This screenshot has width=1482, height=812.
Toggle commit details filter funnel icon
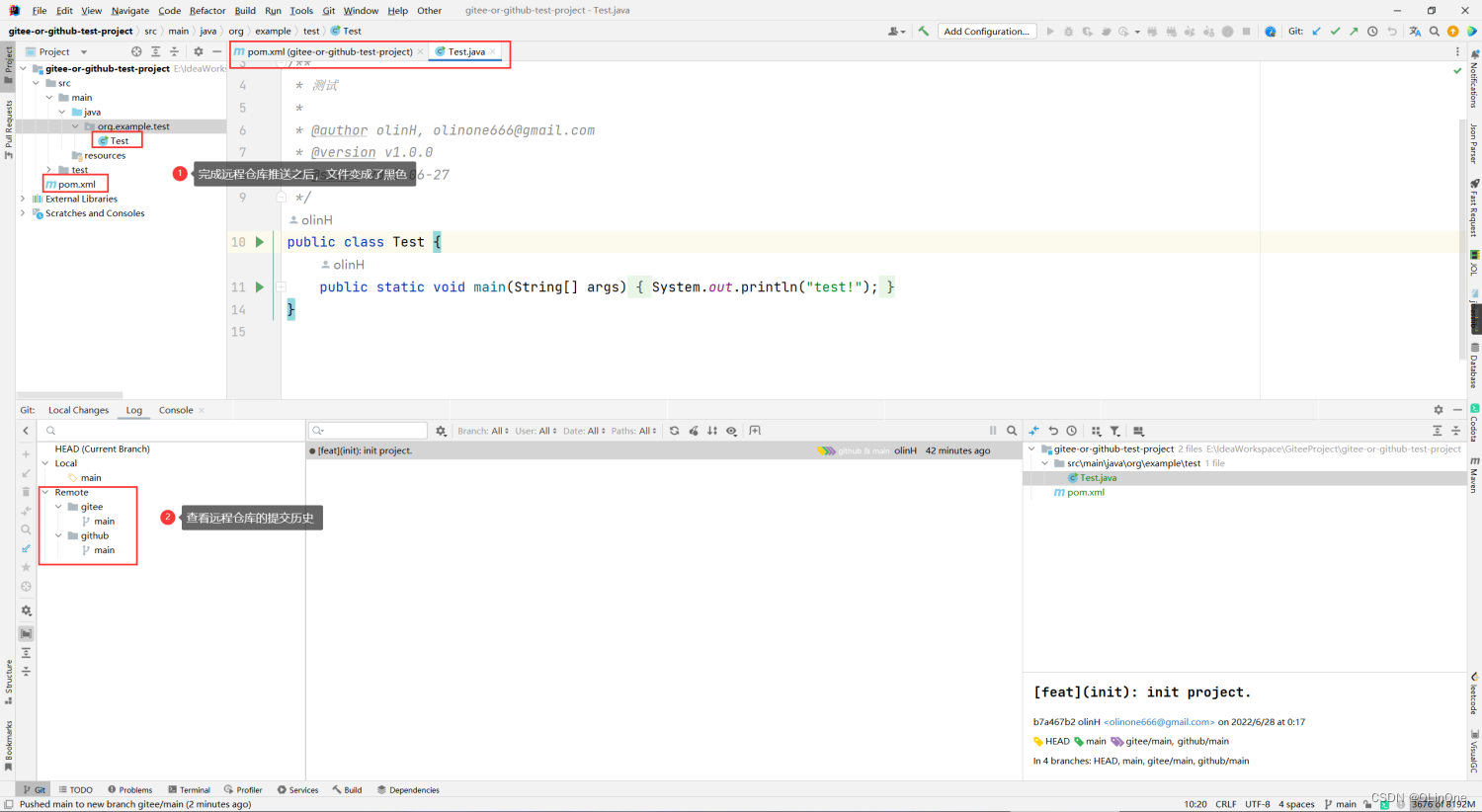tap(1114, 431)
